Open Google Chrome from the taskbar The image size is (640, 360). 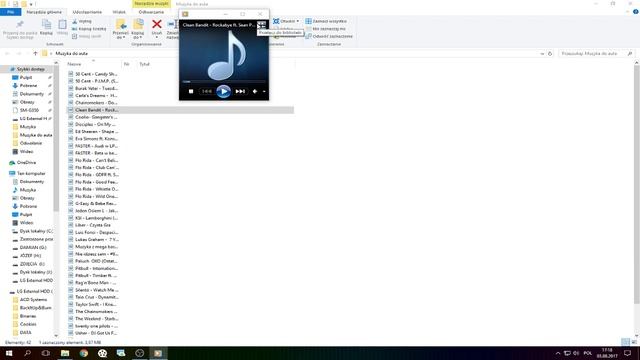(84, 353)
